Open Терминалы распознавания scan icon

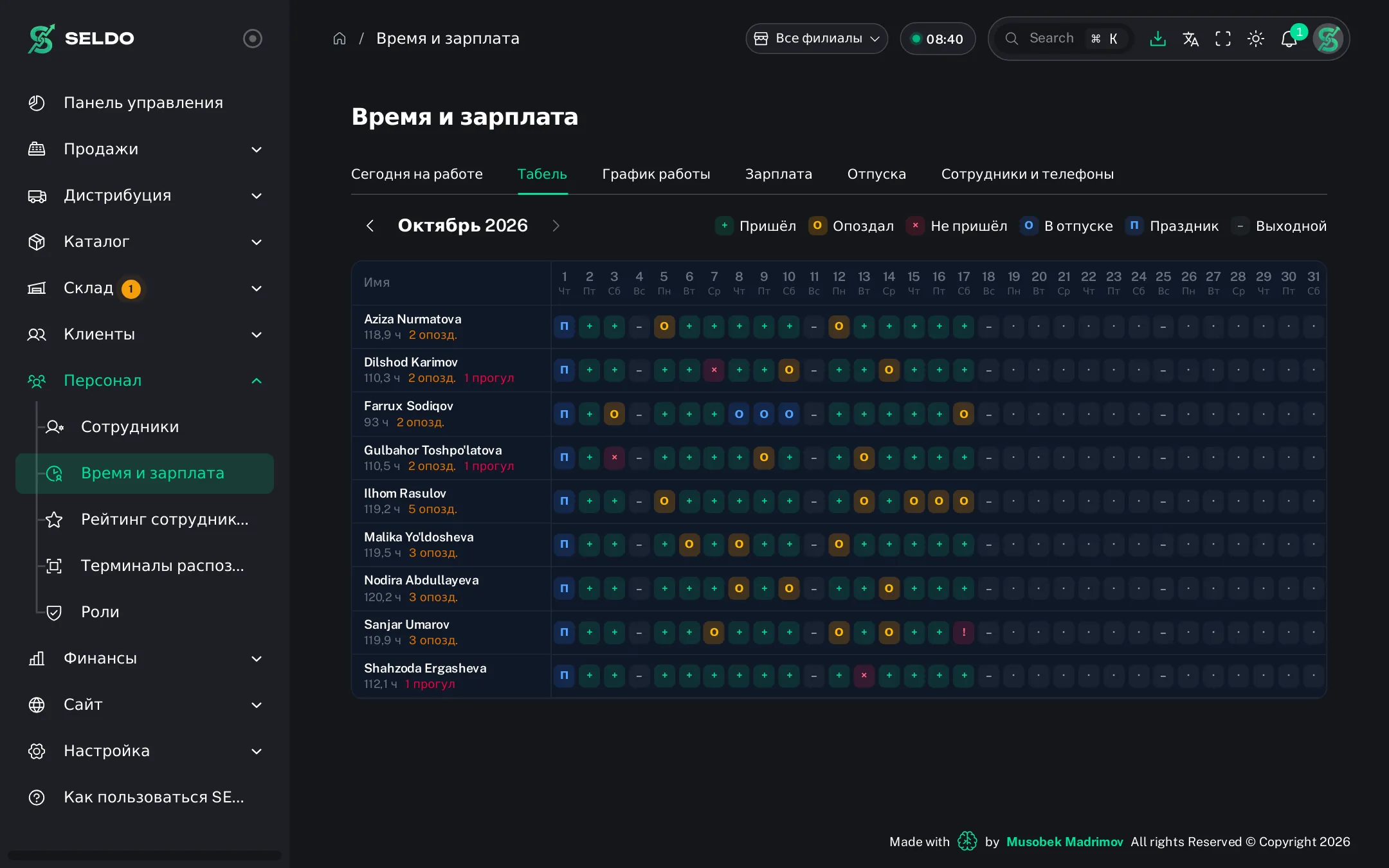coord(54,566)
